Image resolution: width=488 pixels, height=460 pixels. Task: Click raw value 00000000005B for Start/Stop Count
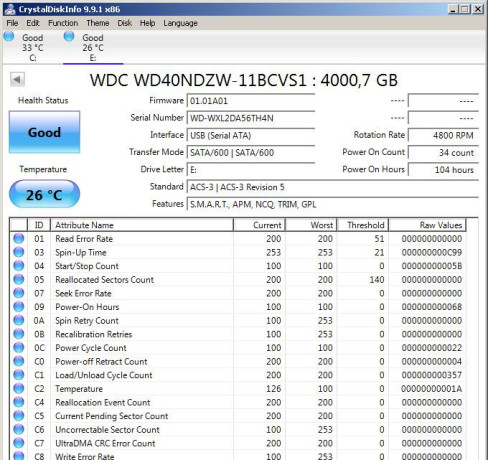pos(432,266)
